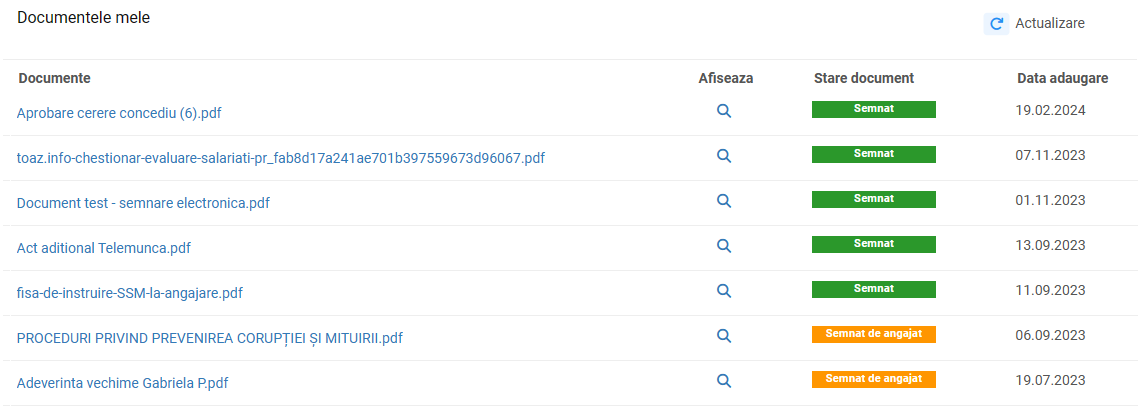
Task: Open Act aditional Telemunca.pdf link
Action: (104, 248)
